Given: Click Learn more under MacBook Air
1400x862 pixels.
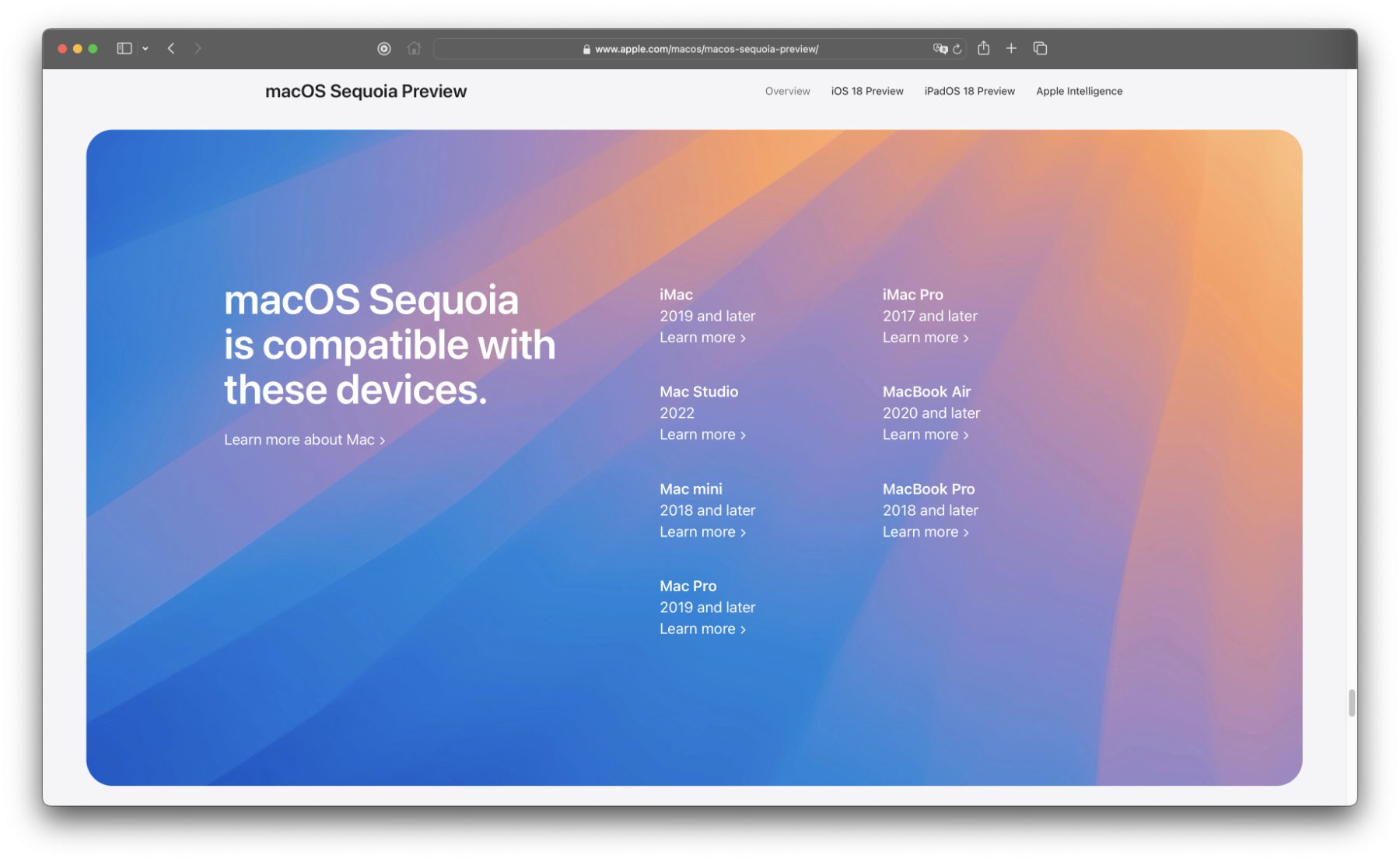Looking at the screenshot, I should coord(925,435).
